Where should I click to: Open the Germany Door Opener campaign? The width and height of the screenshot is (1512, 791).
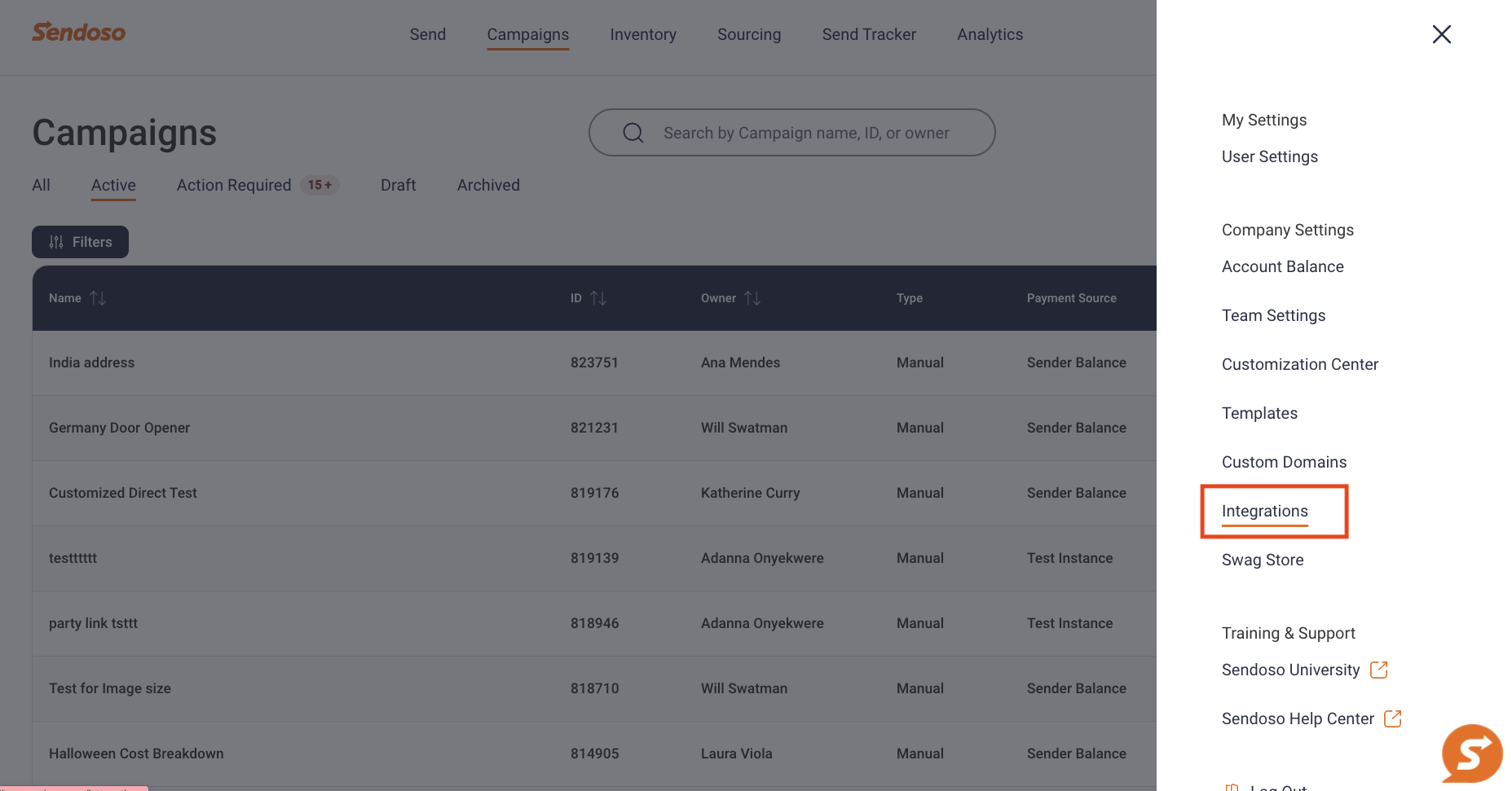pyautogui.click(x=119, y=428)
